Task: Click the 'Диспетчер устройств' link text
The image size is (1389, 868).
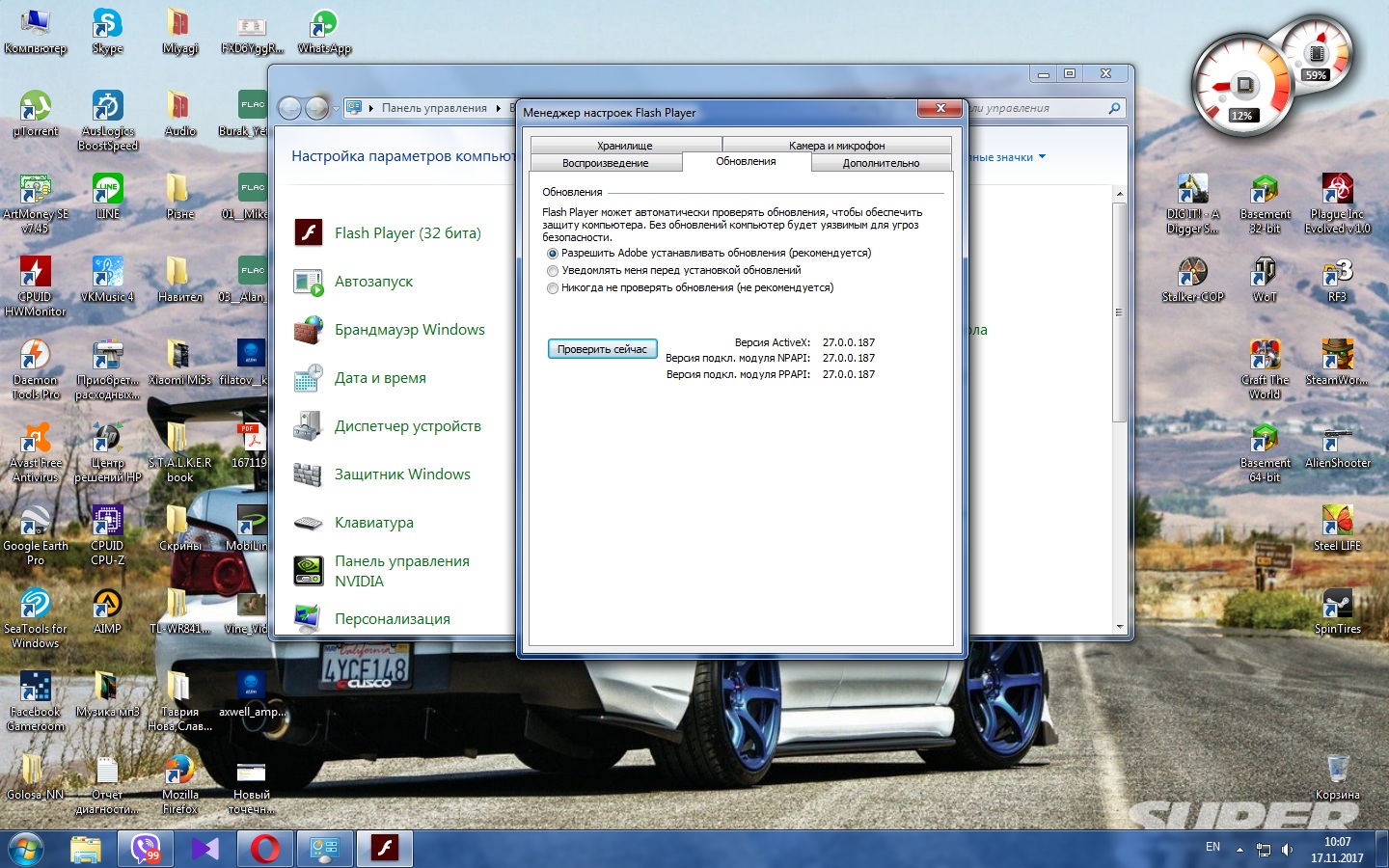Action: coord(407,425)
